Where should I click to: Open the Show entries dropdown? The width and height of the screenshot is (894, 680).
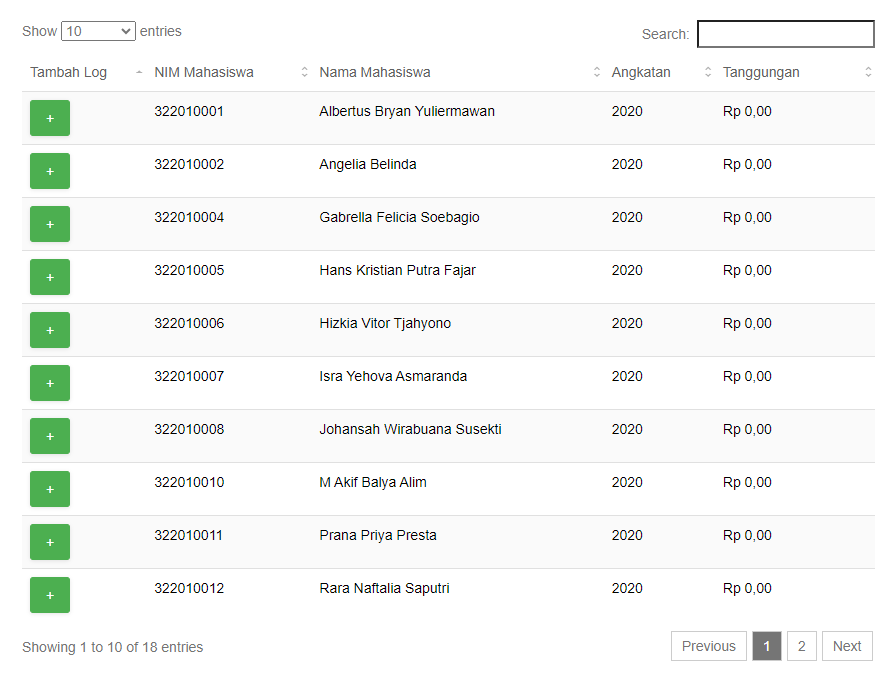tap(98, 31)
